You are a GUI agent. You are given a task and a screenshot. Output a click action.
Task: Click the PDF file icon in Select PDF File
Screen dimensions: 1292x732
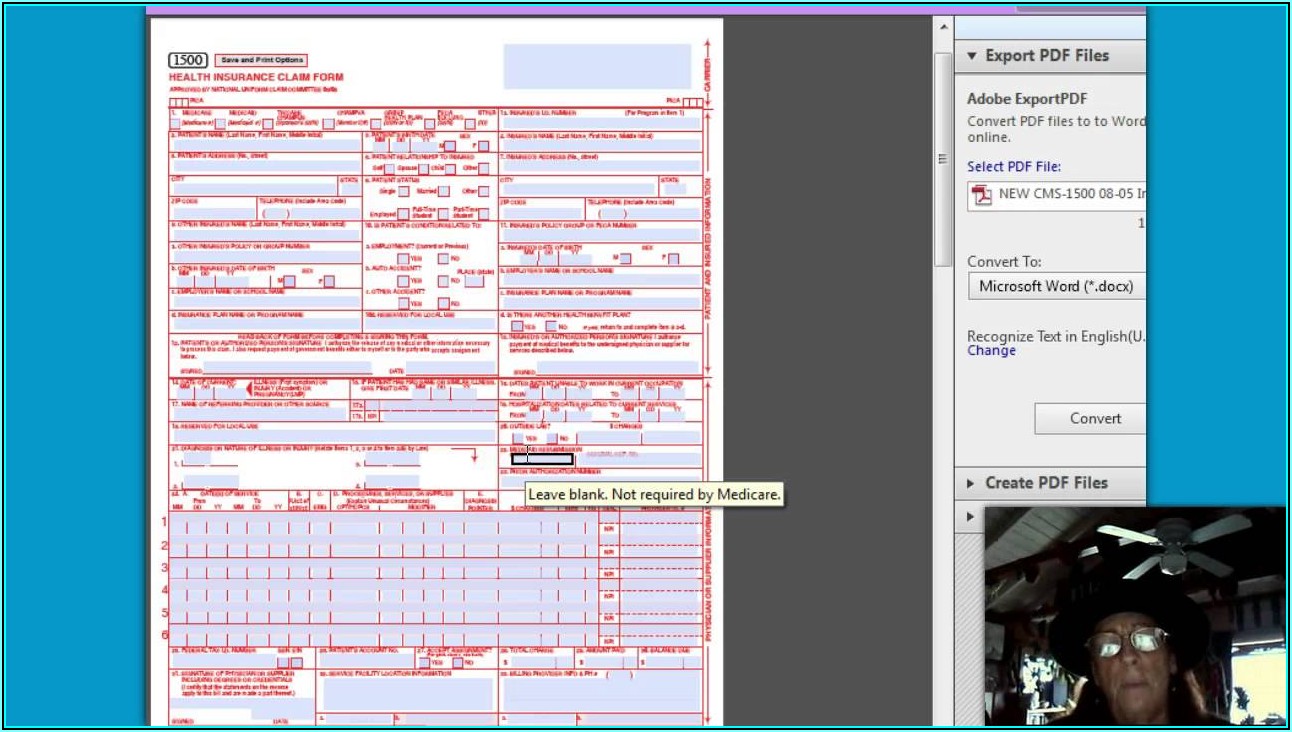point(982,195)
